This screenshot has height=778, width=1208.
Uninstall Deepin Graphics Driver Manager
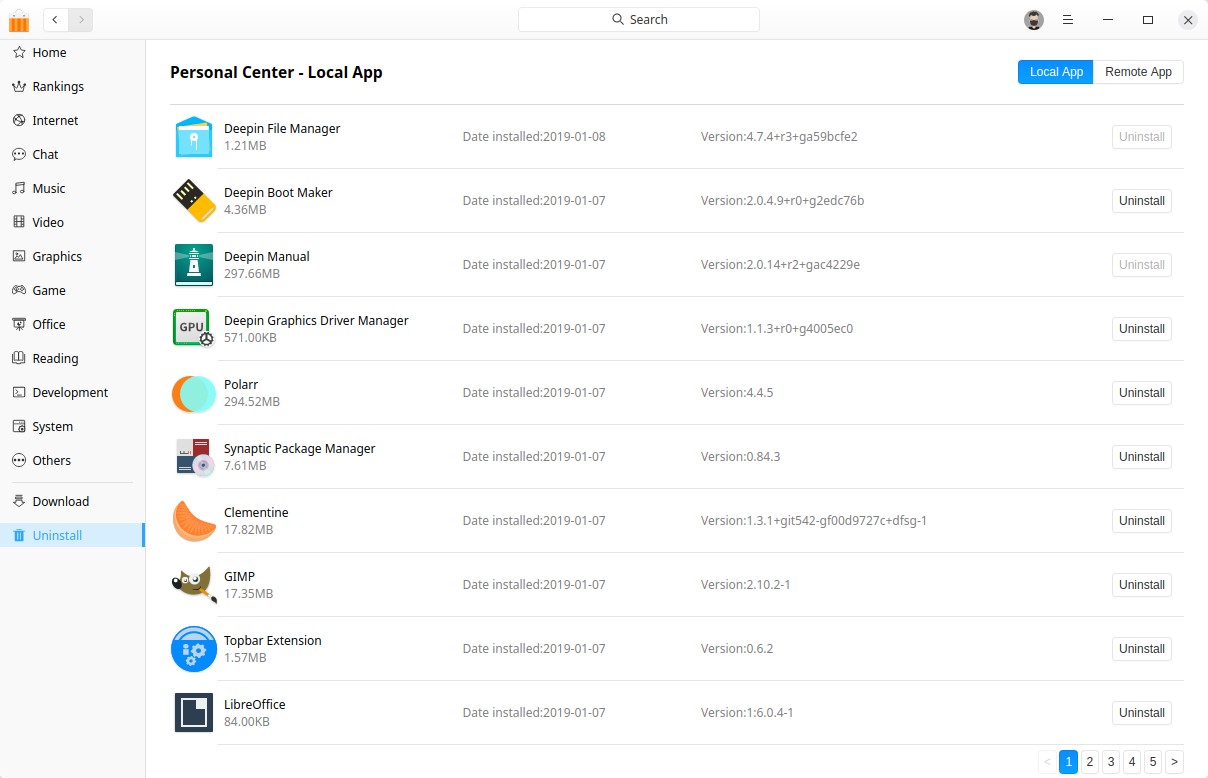[1142, 329]
